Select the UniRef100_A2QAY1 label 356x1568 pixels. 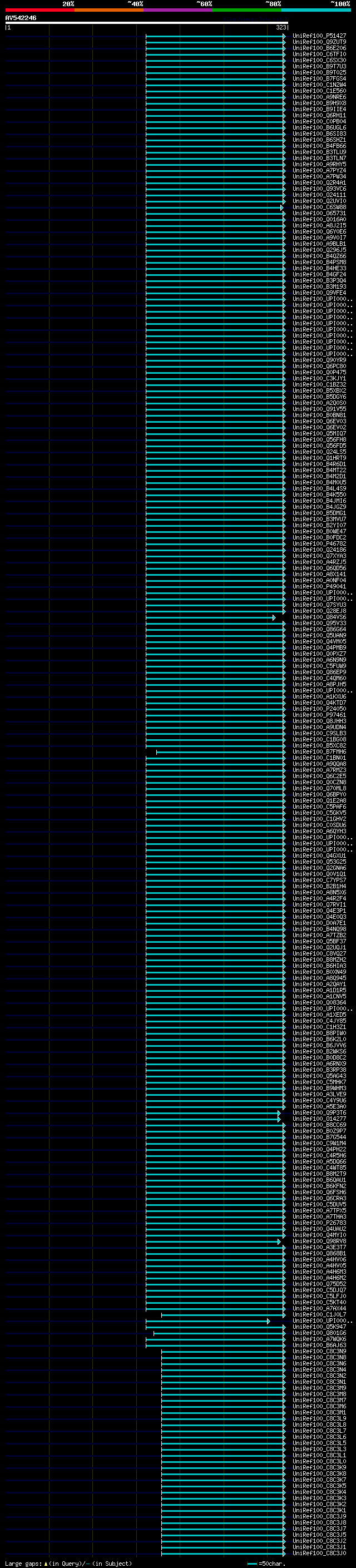tap(319, 985)
